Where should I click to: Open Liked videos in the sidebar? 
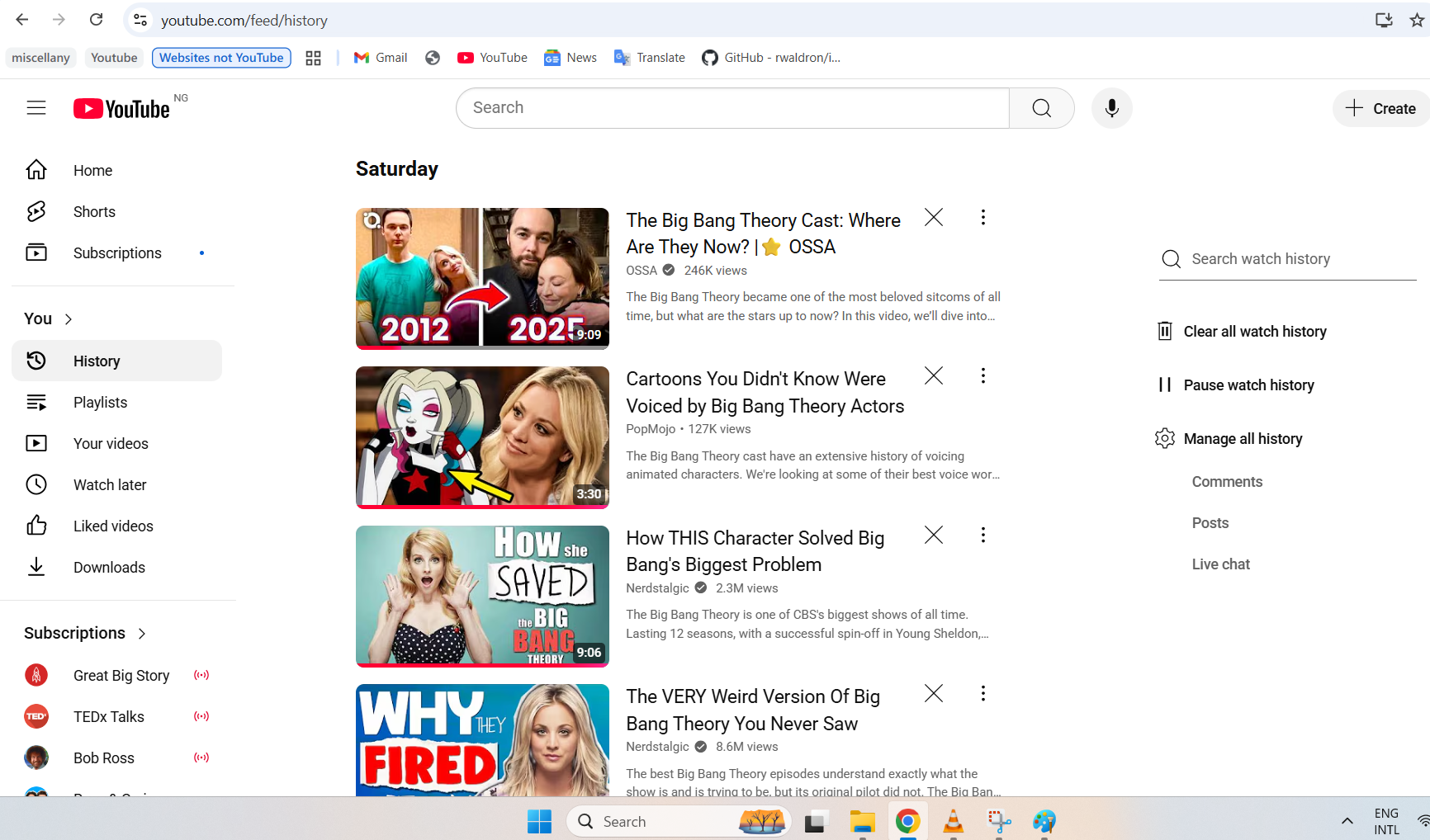pos(113,526)
